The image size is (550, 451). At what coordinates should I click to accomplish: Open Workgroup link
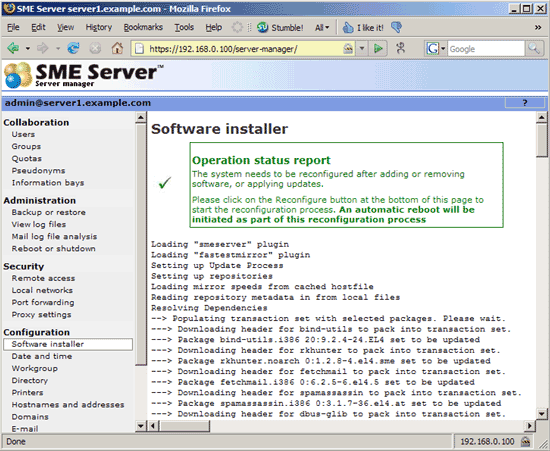point(35,368)
